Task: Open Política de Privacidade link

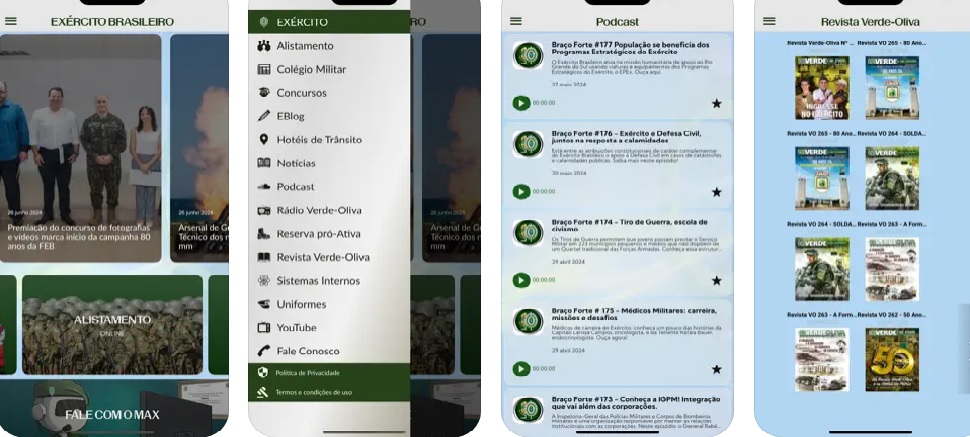Action: [x=307, y=373]
